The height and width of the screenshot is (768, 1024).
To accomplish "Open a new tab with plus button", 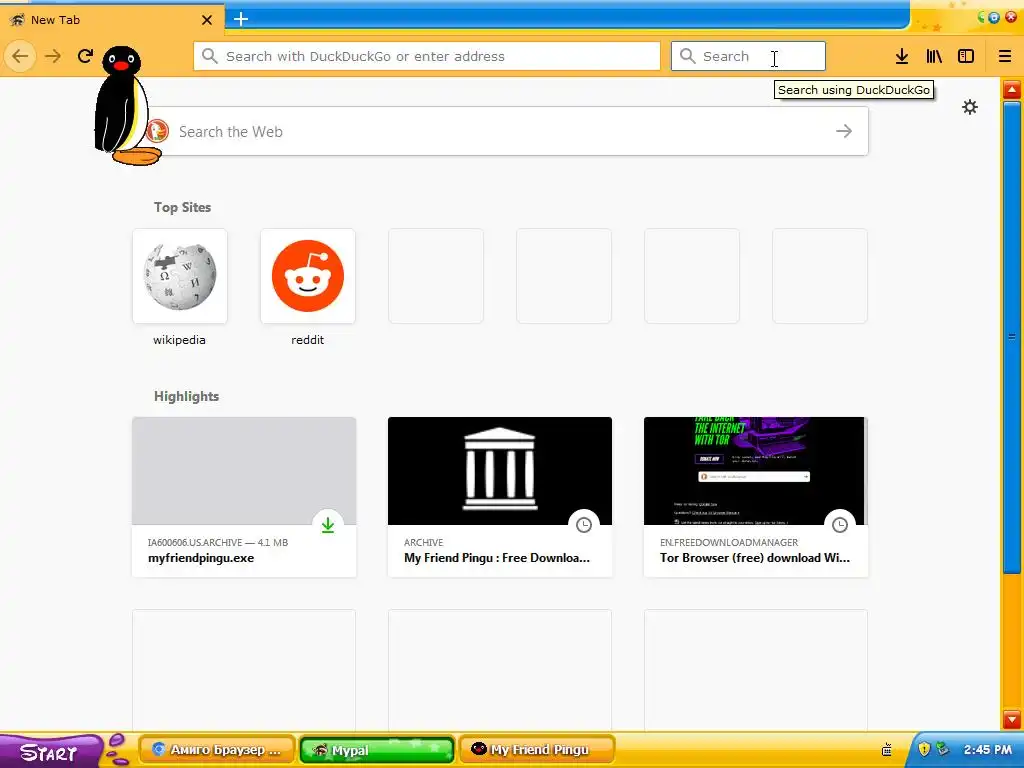I will point(241,19).
